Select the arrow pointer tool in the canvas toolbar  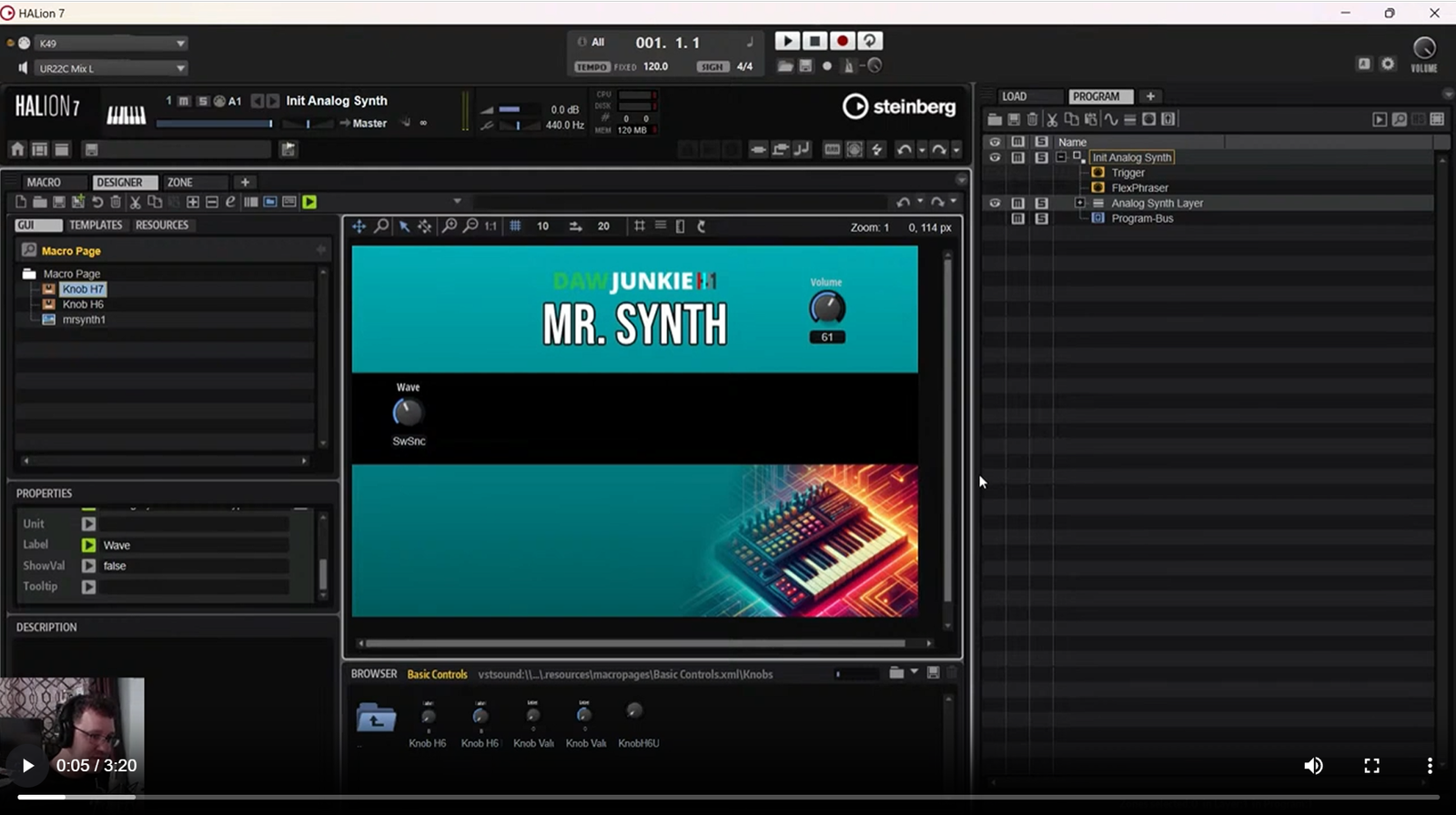point(404,226)
